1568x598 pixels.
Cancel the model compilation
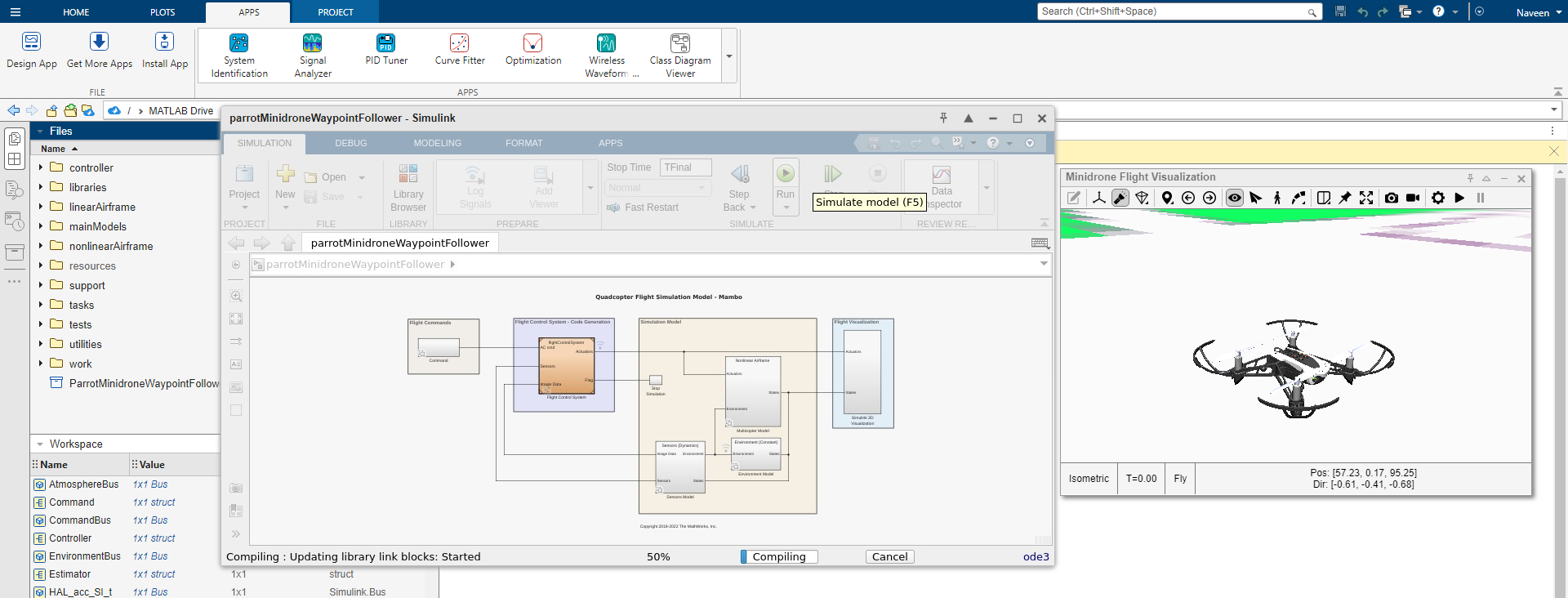click(x=889, y=556)
